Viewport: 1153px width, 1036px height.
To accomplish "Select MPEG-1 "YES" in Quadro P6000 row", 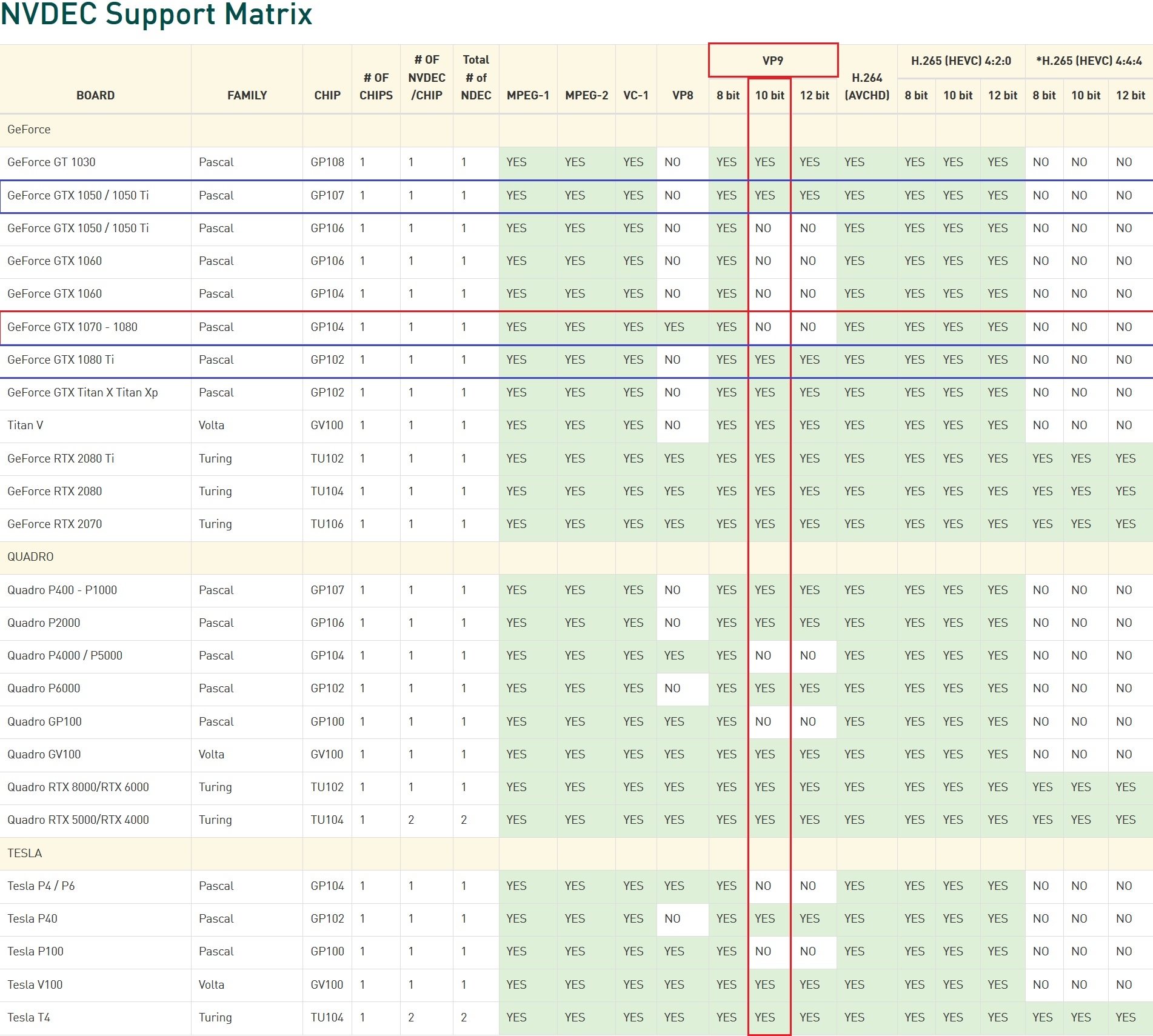I will [x=516, y=688].
